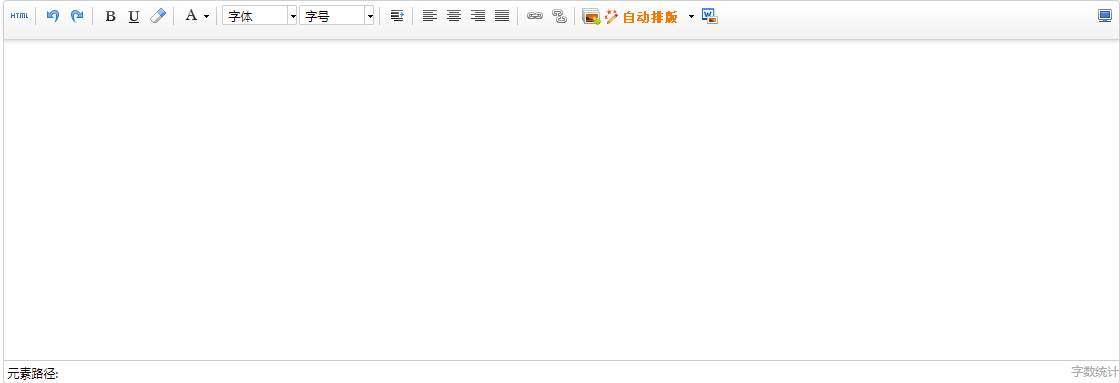Clear formatting with the eraser icon
This screenshot has width=1120, height=383.
point(158,16)
